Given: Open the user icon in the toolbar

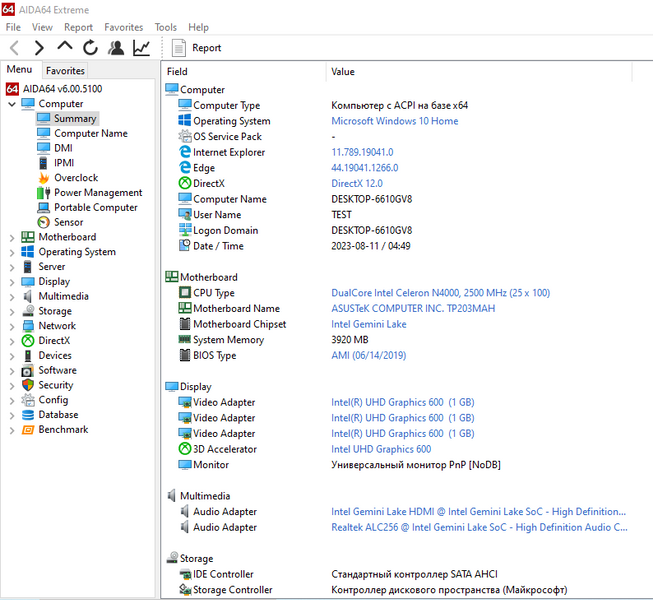Looking at the screenshot, I should [116, 48].
